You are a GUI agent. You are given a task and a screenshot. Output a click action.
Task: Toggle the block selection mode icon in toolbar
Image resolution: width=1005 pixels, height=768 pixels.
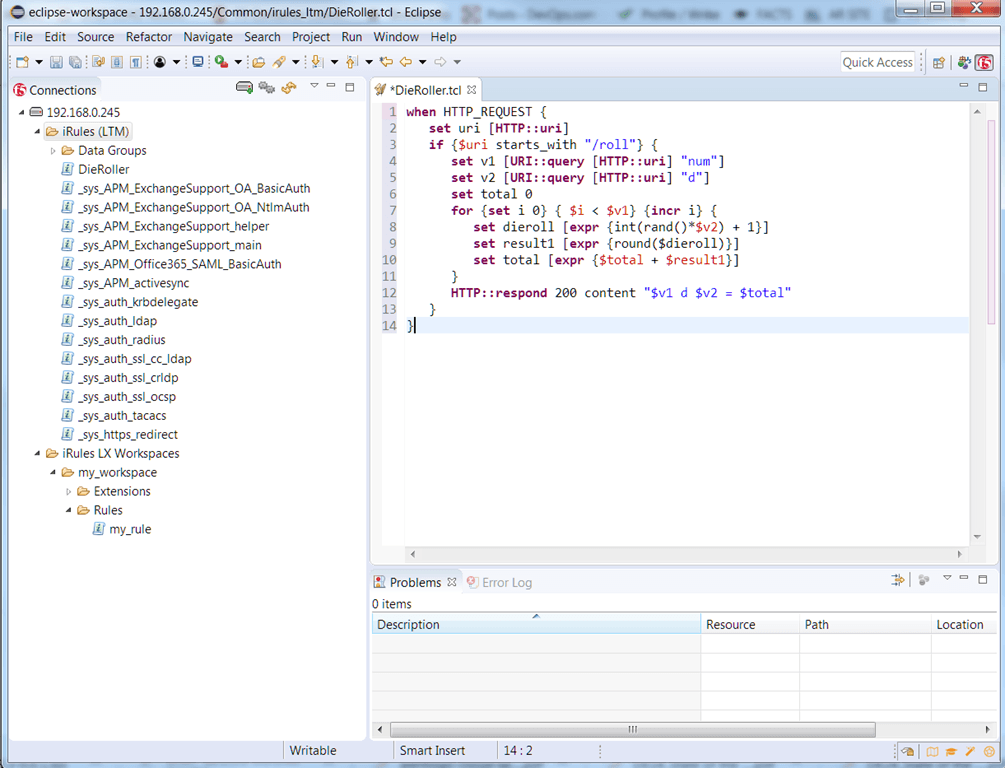click(x=117, y=62)
